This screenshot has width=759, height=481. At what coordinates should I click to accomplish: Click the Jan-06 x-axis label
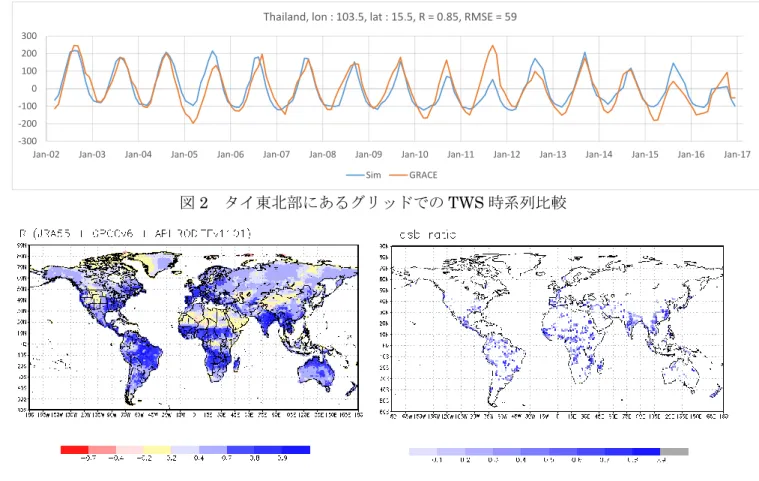click(x=230, y=154)
